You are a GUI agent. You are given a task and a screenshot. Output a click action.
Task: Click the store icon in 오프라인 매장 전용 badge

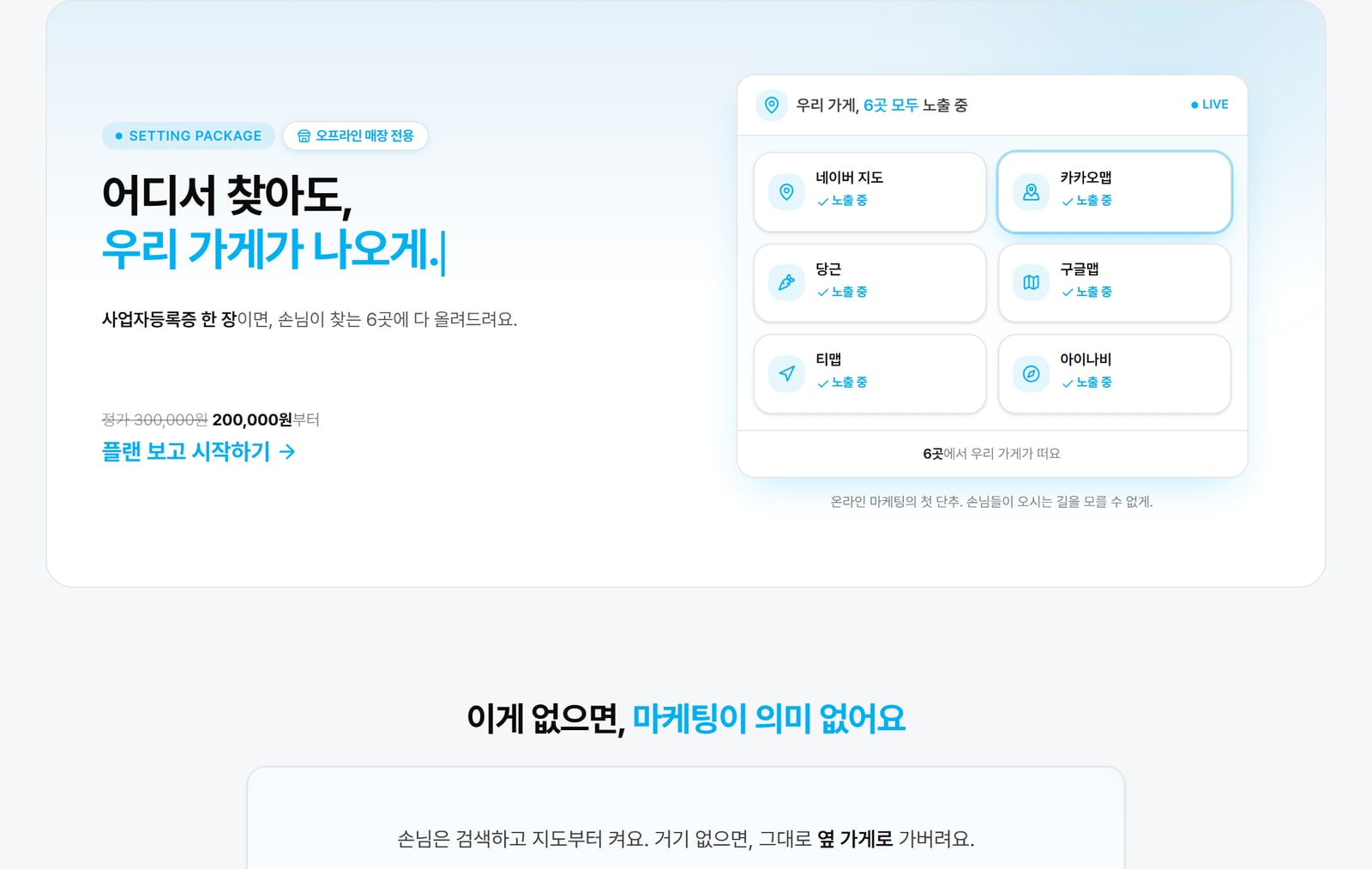click(x=304, y=136)
